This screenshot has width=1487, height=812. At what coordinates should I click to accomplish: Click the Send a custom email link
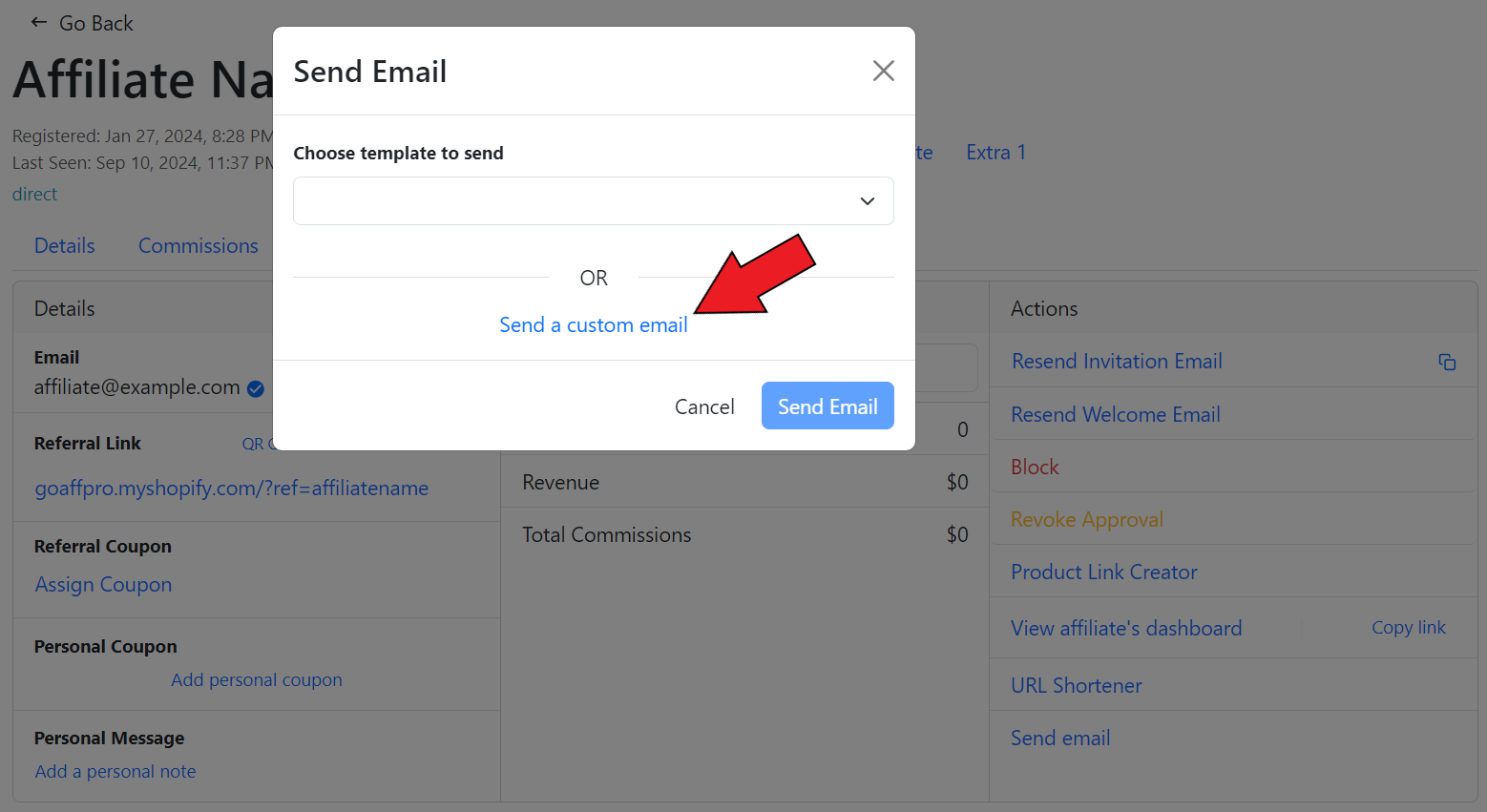pos(593,325)
